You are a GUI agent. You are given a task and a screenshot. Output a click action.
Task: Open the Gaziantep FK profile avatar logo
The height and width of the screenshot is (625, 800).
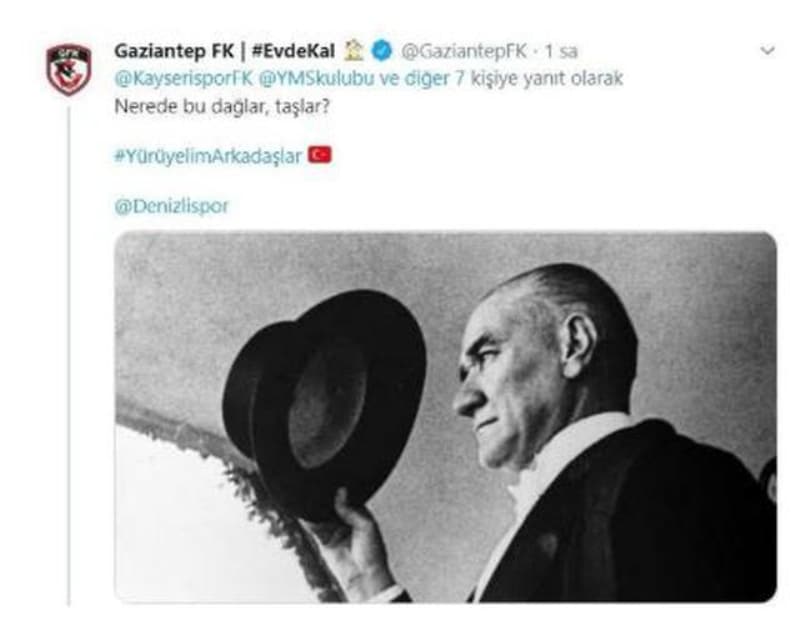69,69
